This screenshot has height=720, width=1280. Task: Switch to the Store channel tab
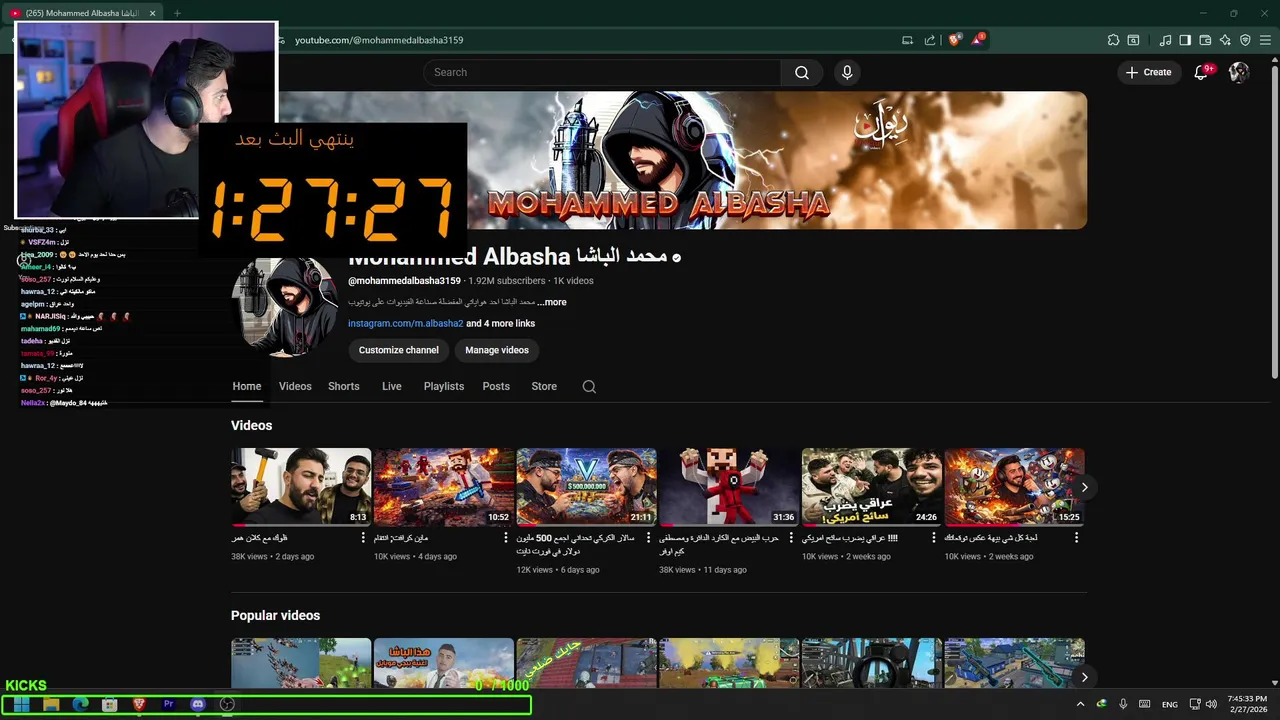(544, 386)
